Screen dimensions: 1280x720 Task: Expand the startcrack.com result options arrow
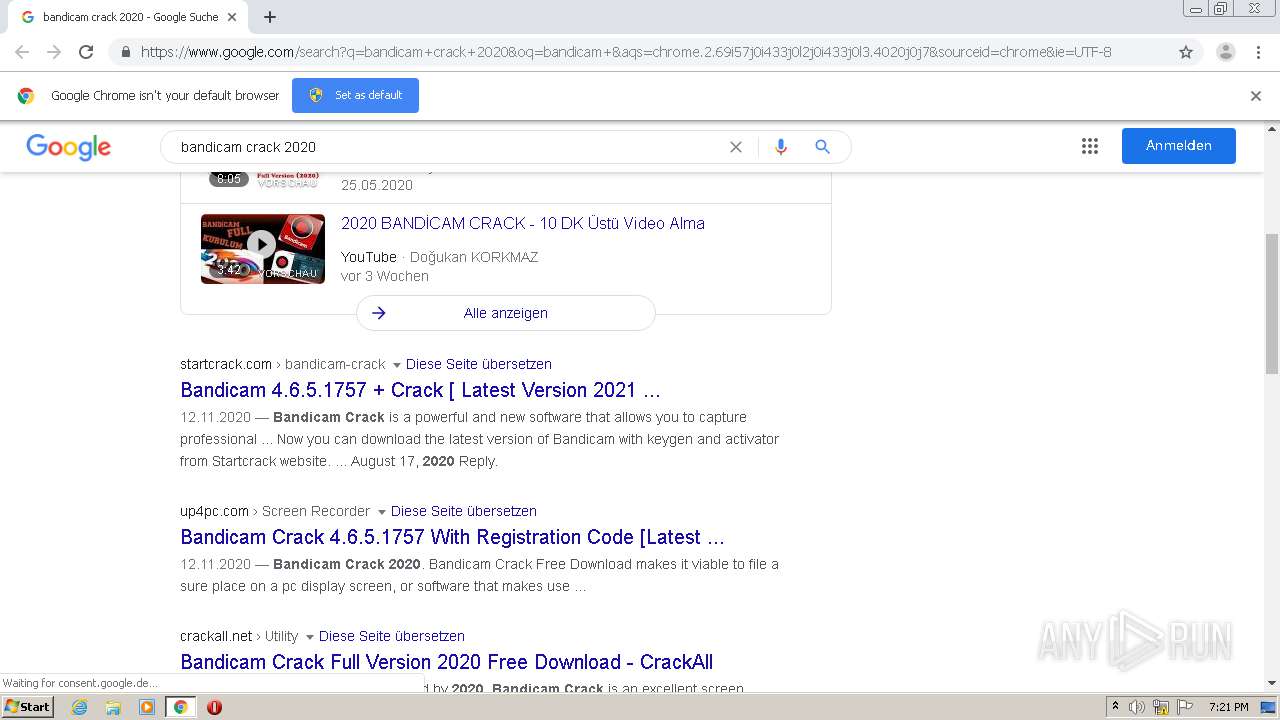tap(397, 365)
